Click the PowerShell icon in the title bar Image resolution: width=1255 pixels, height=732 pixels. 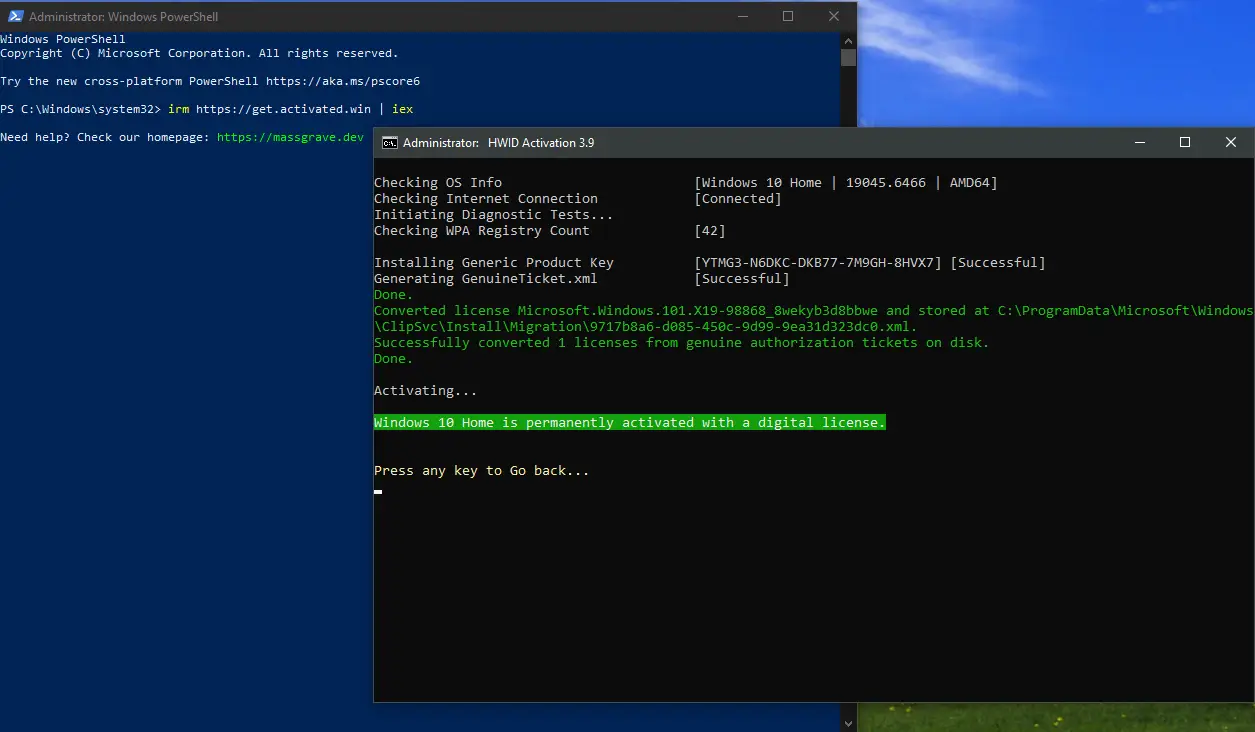click(15, 16)
